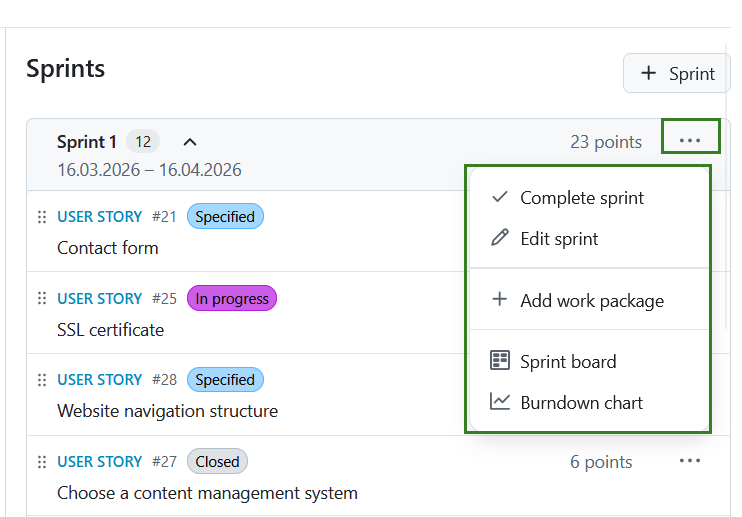Click the In progress status badge
The width and height of the screenshot is (742, 517).
pyautogui.click(x=232, y=298)
